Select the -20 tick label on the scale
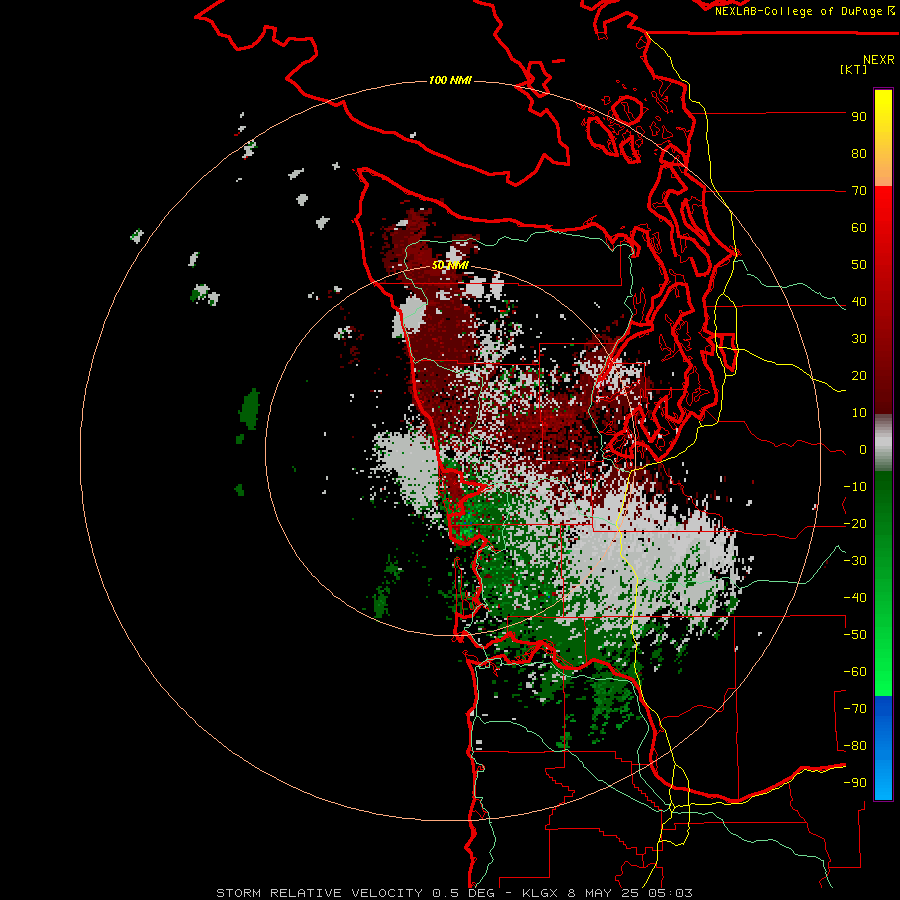900x900 pixels. click(855, 524)
